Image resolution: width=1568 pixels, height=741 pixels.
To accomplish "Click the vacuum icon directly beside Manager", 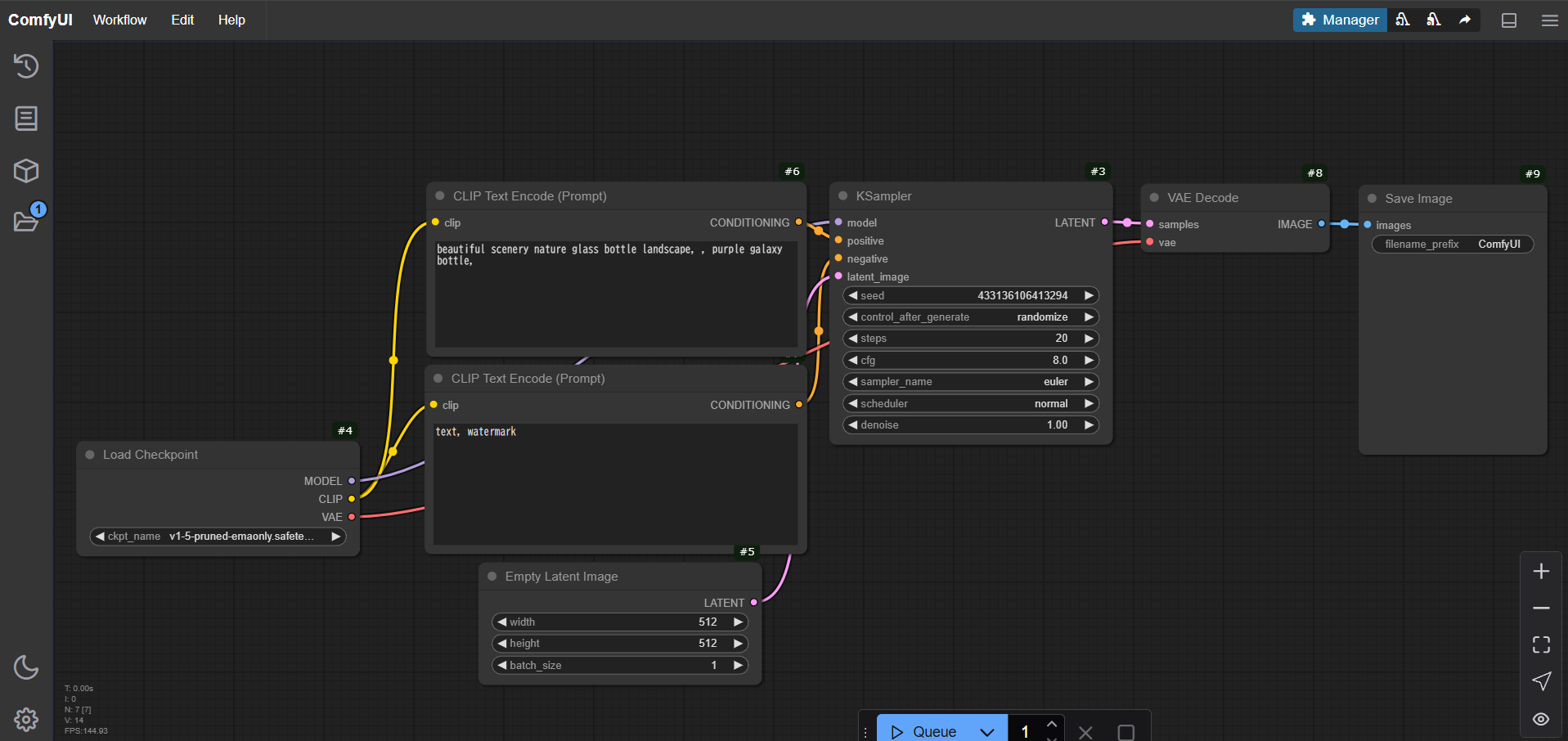I will click(1402, 20).
